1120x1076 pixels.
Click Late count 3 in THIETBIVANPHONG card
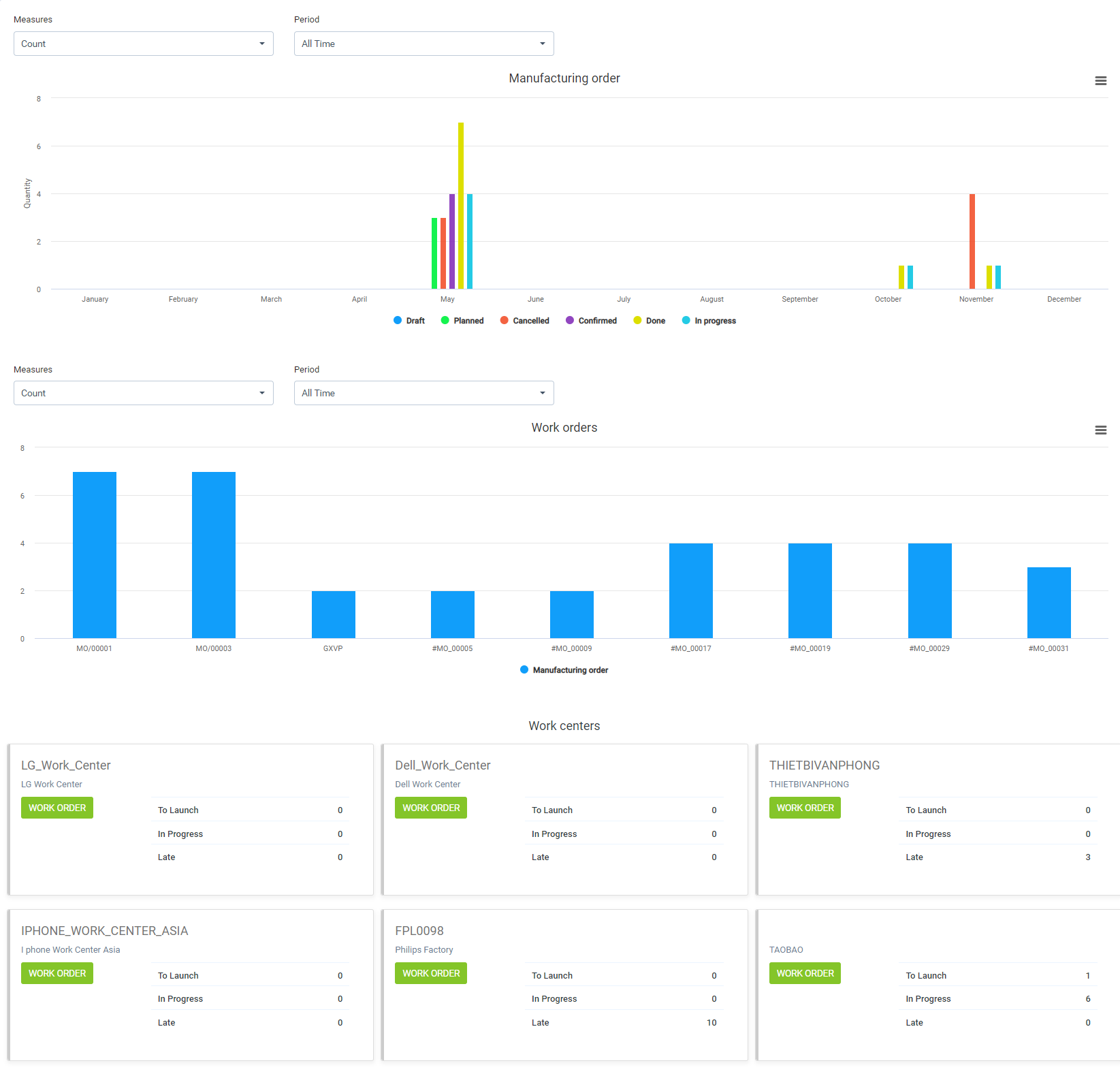pos(1088,857)
